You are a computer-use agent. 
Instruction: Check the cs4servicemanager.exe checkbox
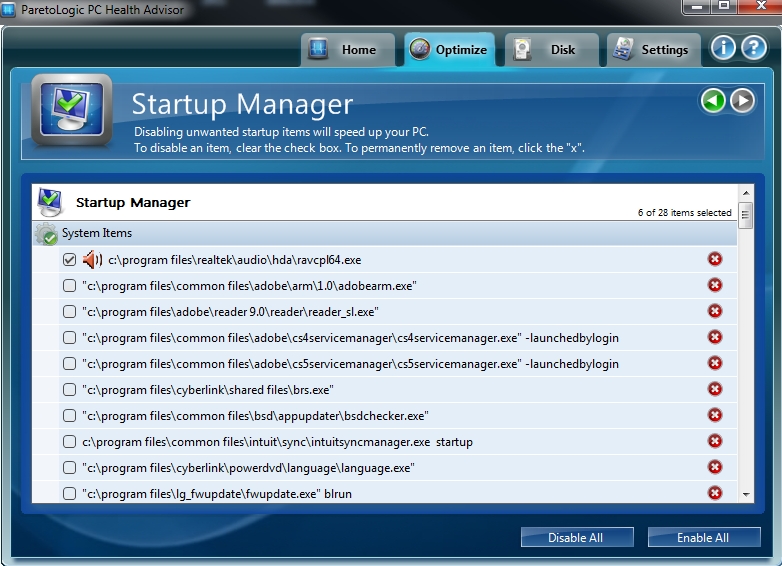click(x=69, y=338)
